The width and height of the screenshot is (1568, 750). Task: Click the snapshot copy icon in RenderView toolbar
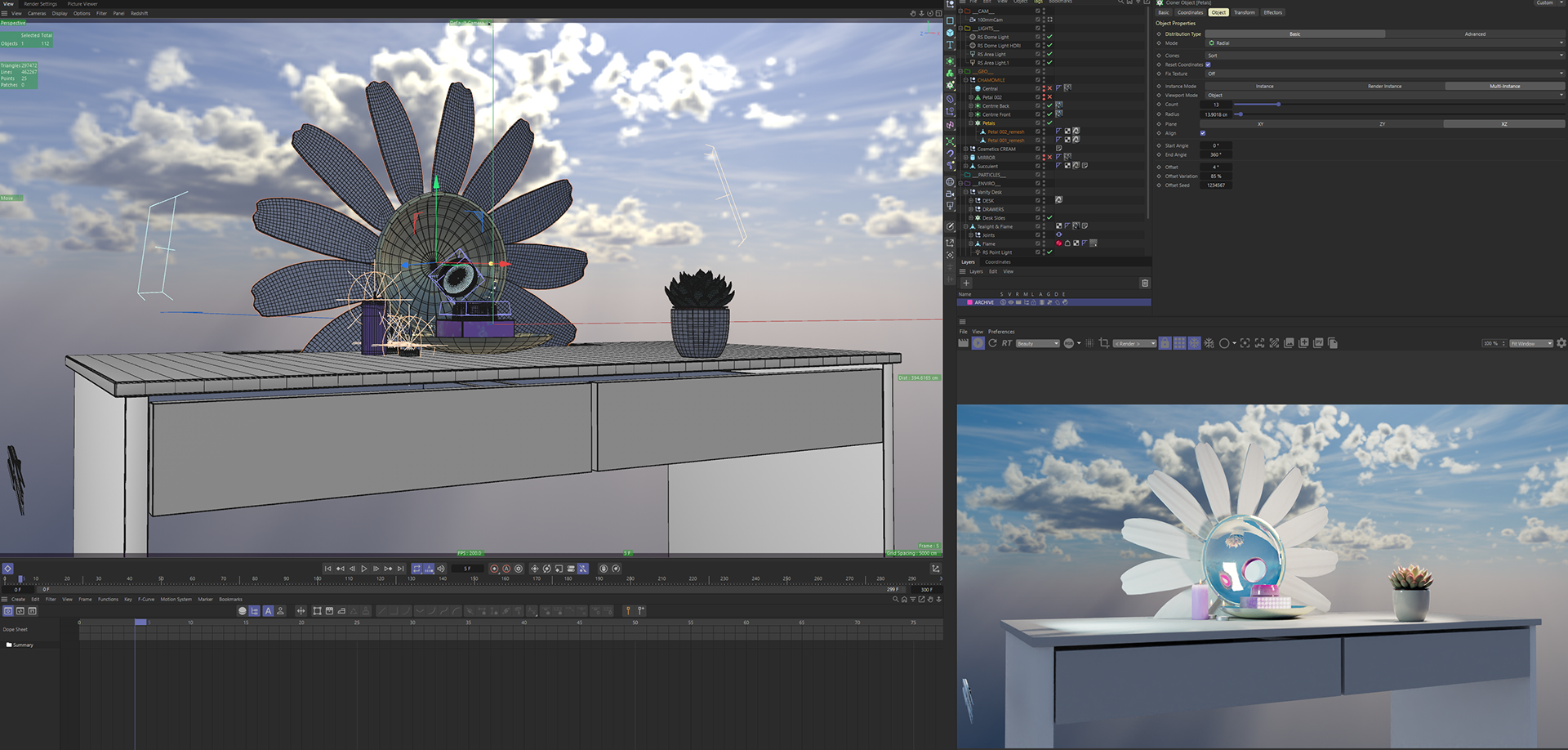tap(1333, 343)
